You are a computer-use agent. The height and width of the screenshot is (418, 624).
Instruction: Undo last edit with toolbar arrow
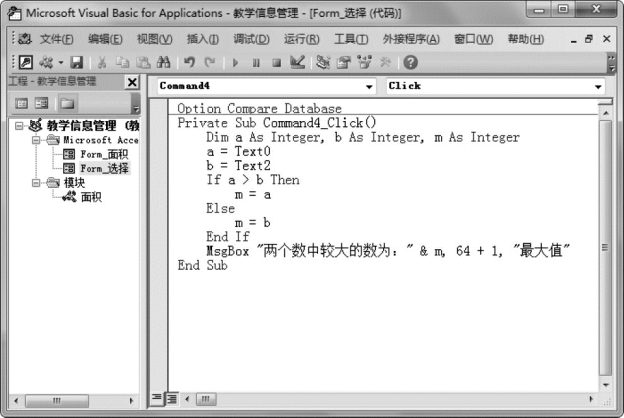(189, 63)
